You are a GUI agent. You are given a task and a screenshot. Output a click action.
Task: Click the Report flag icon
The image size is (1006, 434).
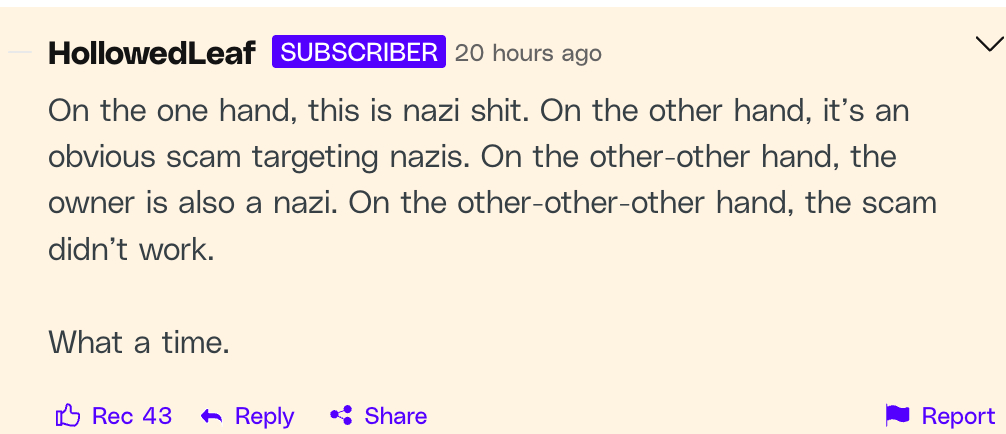pyautogui.click(x=897, y=416)
